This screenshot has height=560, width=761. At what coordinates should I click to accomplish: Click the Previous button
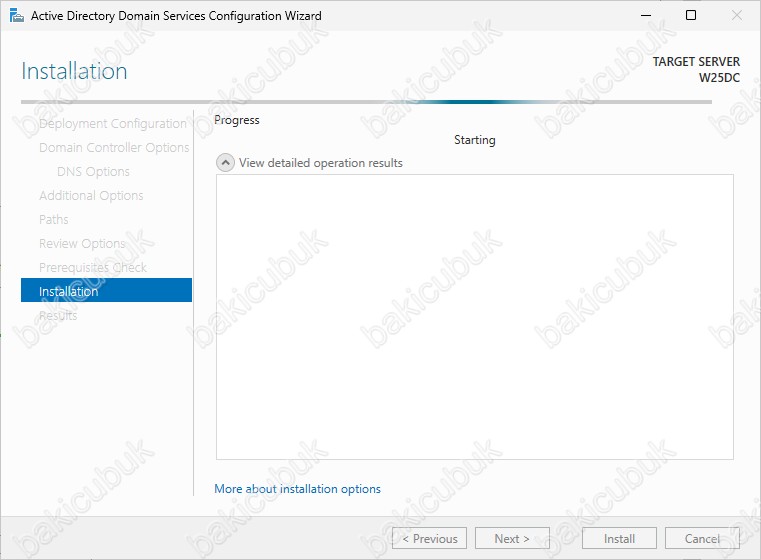[430, 538]
